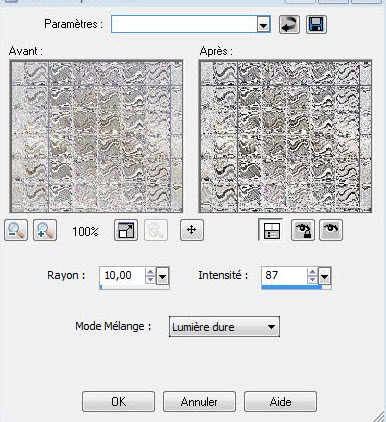The height and width of the screenshot is (422, 386).
Task: Click the blue Intensité slider bar
Action: (x=292, y=287)
